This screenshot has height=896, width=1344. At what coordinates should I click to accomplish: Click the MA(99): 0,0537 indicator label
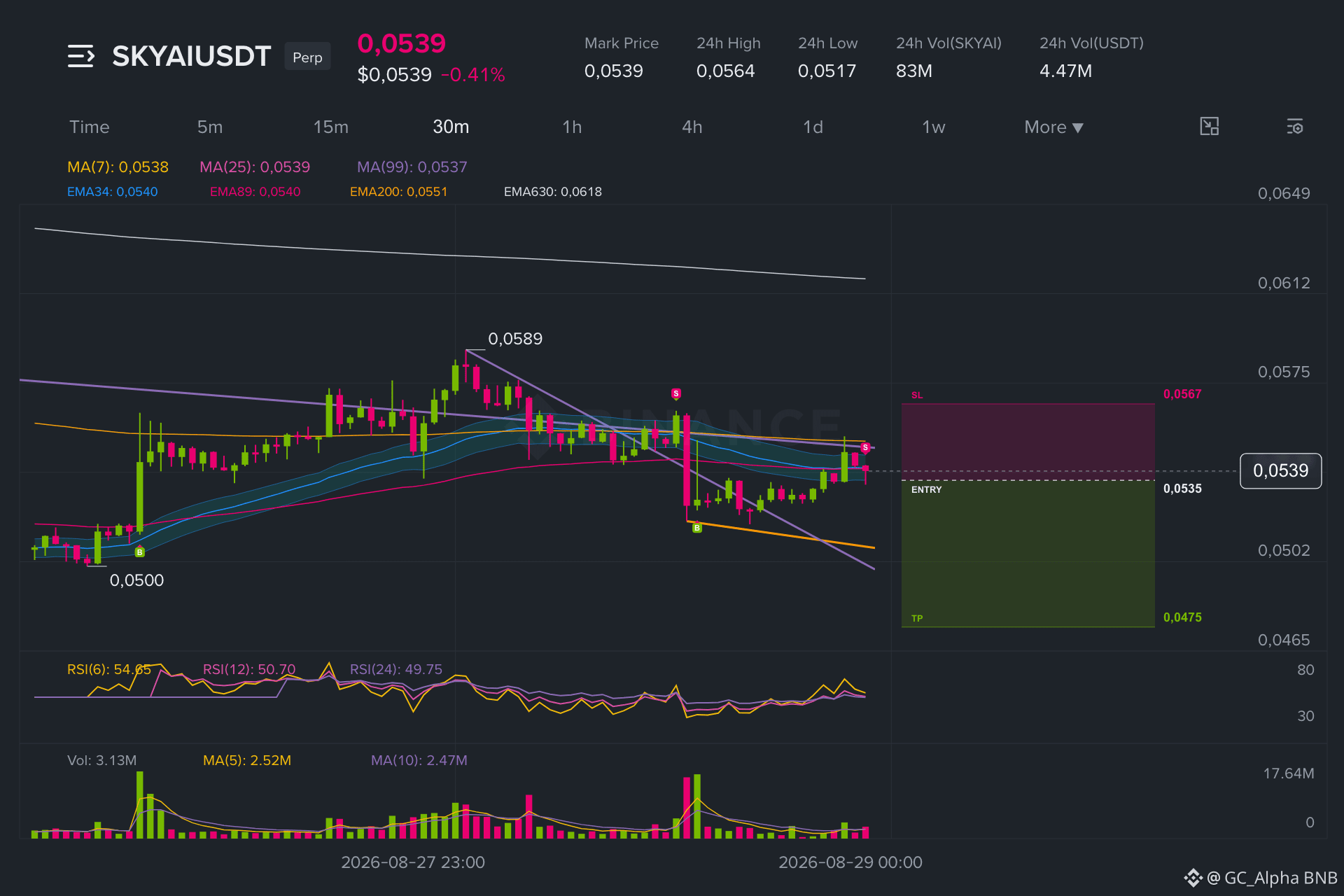[412, 167]
